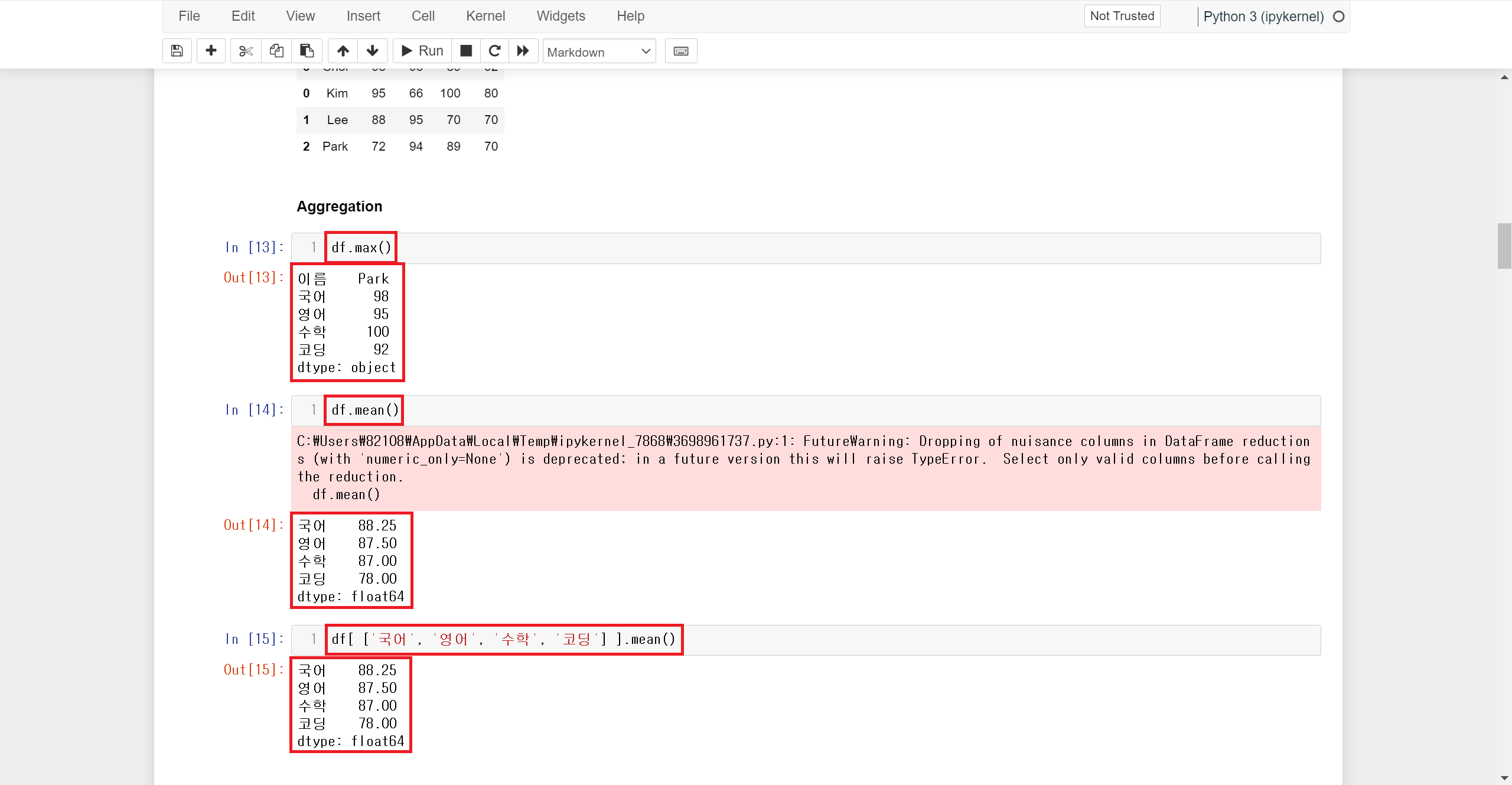Interrupt the kernel with the stop icon
Screen dimensions: 1512x785
pyautogui.click(x=466, y=51)
